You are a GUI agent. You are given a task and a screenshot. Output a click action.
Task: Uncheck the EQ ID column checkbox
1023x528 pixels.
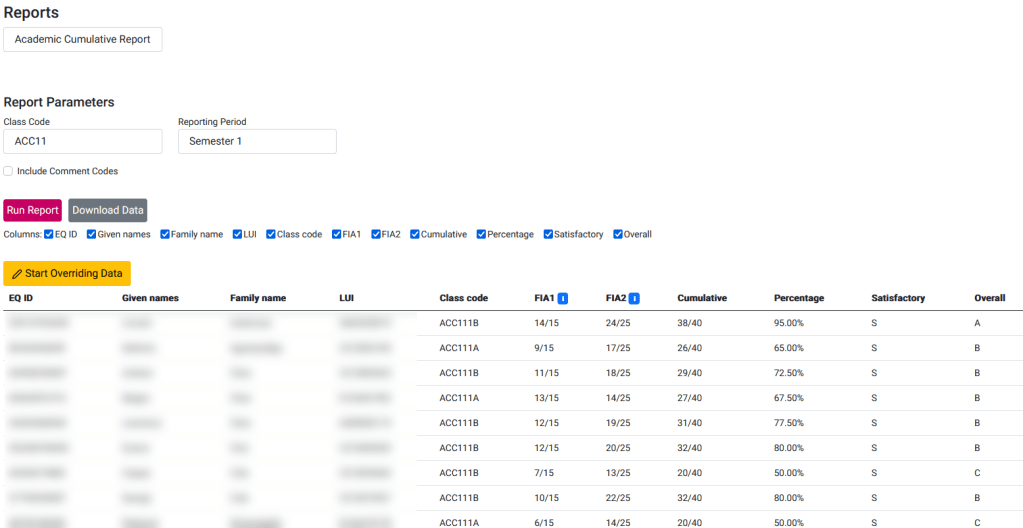[x=49, y=234]
